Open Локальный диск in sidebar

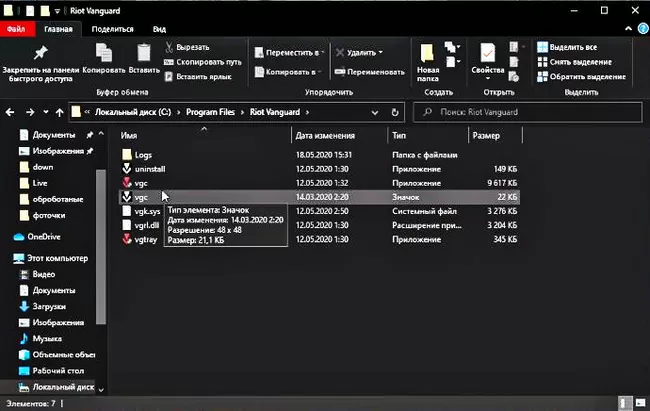63,387
